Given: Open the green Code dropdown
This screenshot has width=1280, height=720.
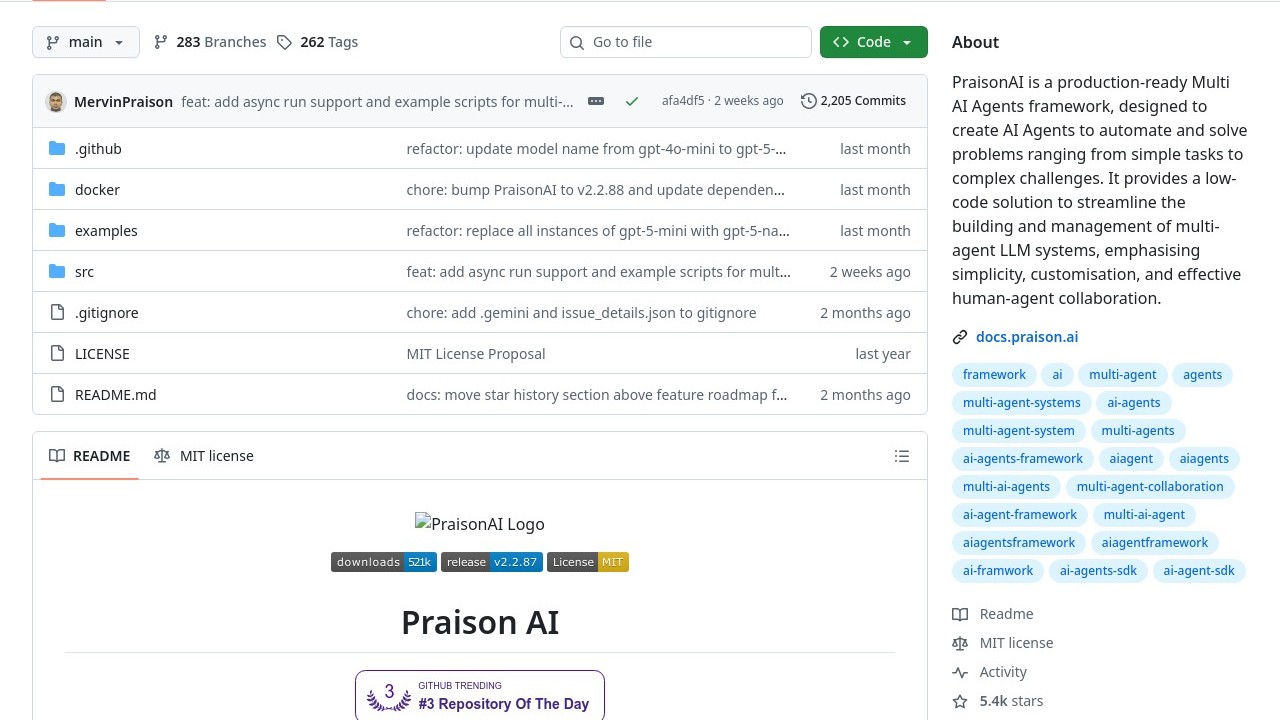Looking at the screenshot, I should 873,42.
